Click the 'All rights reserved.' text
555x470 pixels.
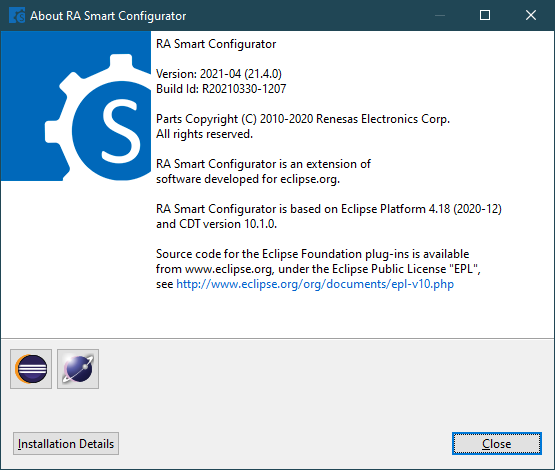(x=204, y=134)
